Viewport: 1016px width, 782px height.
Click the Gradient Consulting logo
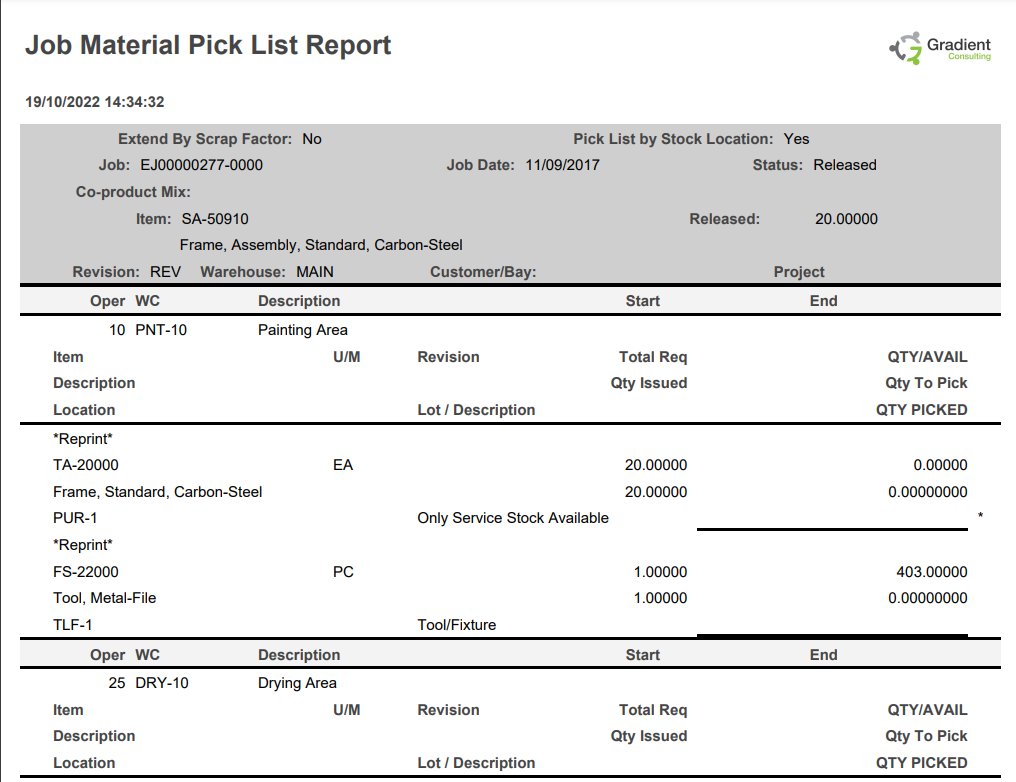[940, 48]
